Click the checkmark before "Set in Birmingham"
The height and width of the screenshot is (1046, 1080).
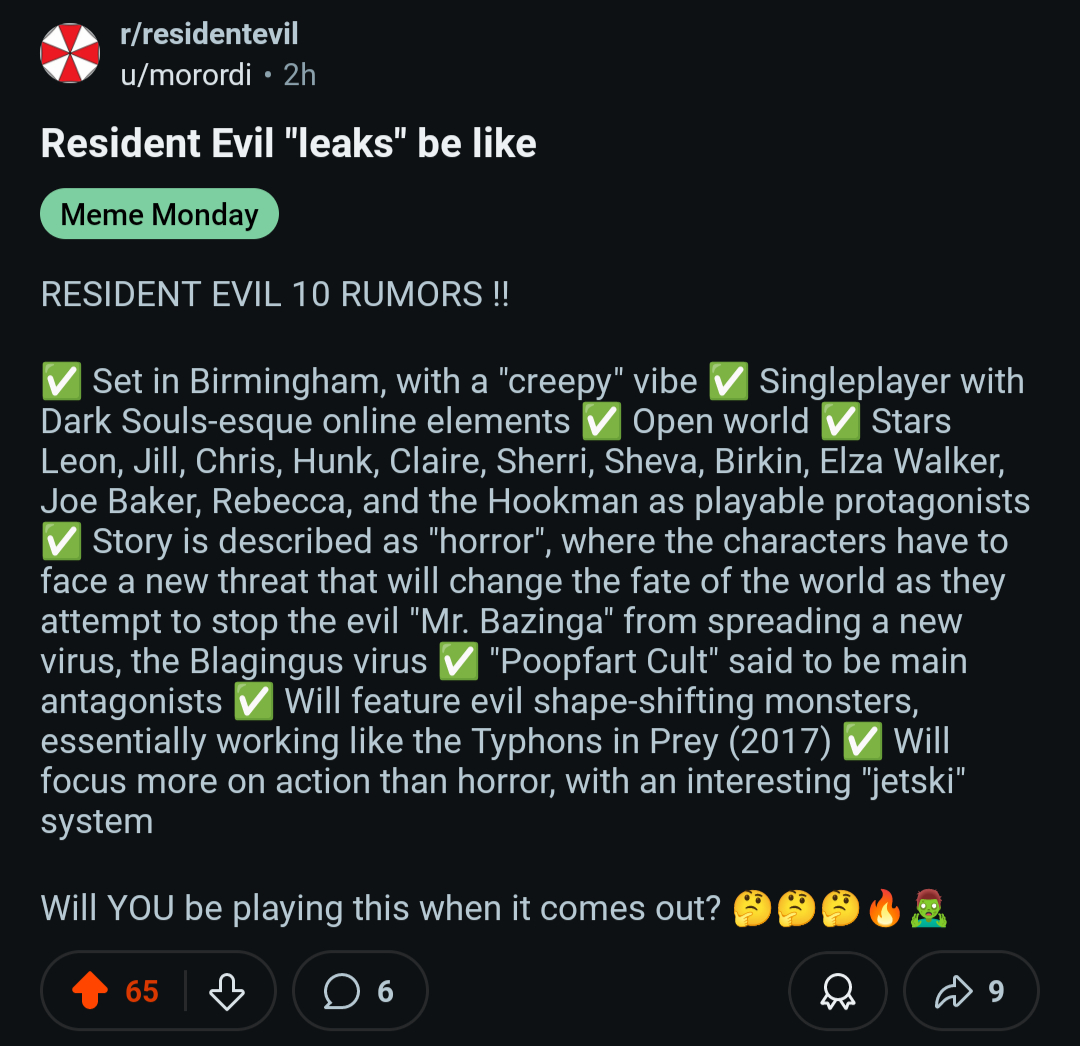click(x=61, y=382)
